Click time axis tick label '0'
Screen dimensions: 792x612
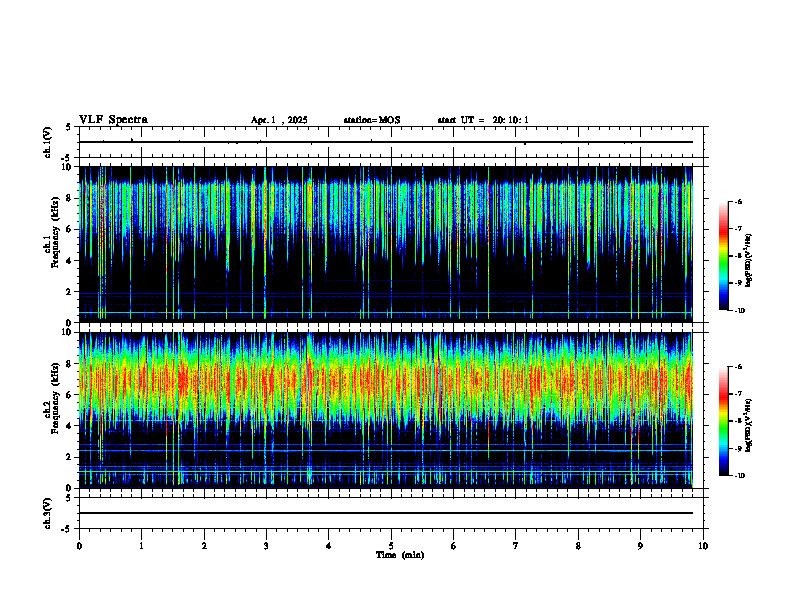coord(79,546)
